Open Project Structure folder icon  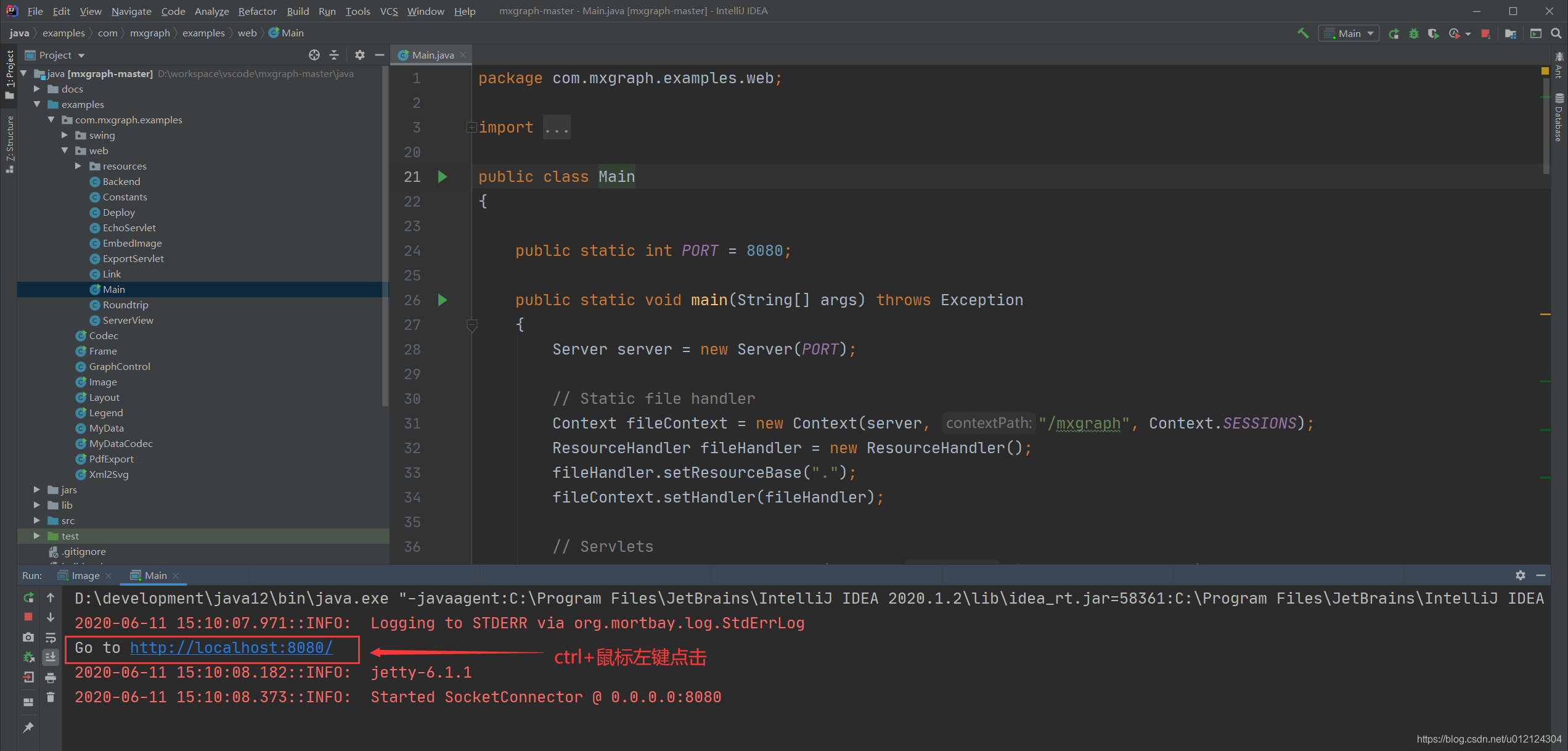point(1510,33)
